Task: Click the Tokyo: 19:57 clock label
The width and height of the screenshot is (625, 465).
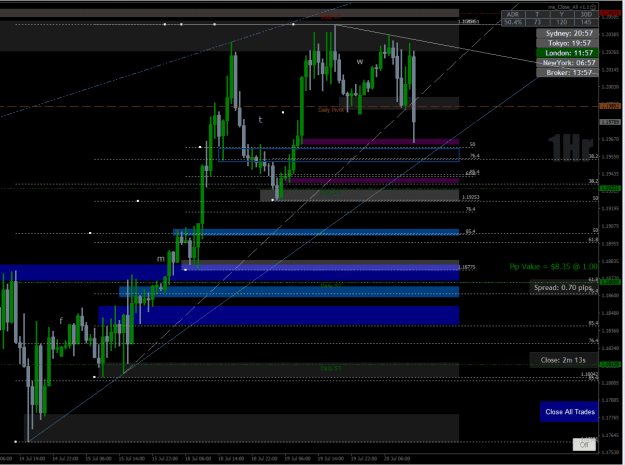Action: pyautogui.click(x=568, y=43)
